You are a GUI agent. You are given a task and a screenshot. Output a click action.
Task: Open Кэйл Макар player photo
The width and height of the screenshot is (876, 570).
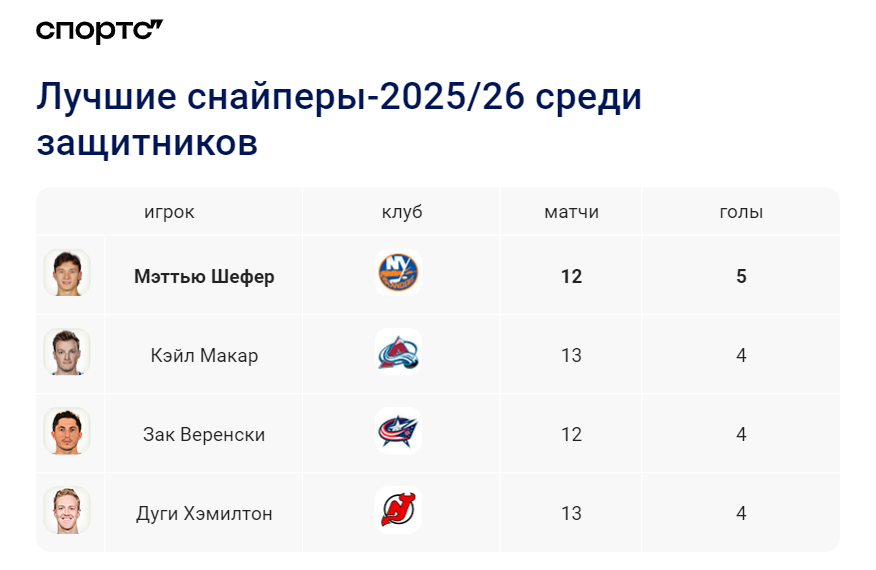[x=67, y=352]
